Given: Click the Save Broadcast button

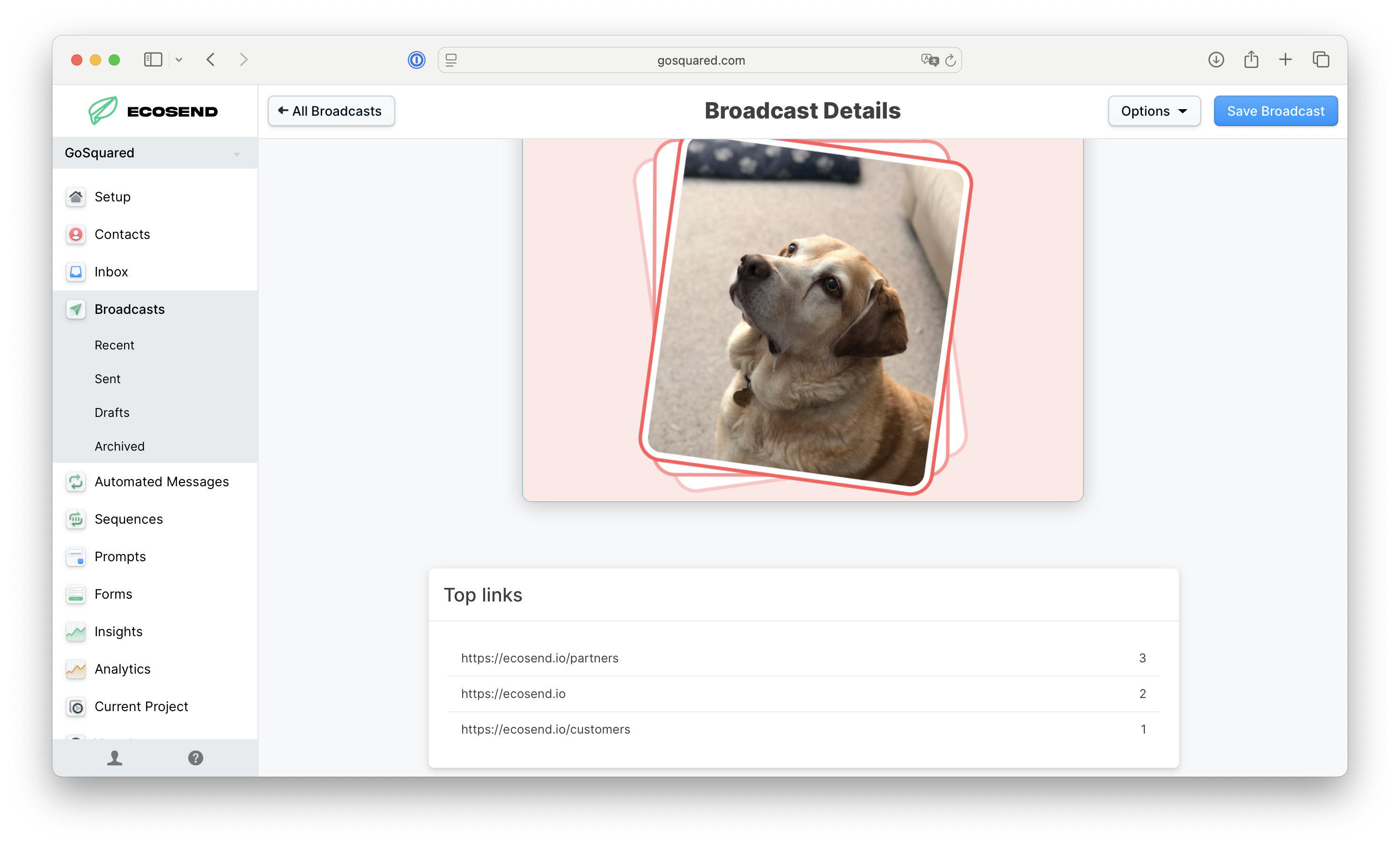Looking at the screenshot, I should point(1275,111).
